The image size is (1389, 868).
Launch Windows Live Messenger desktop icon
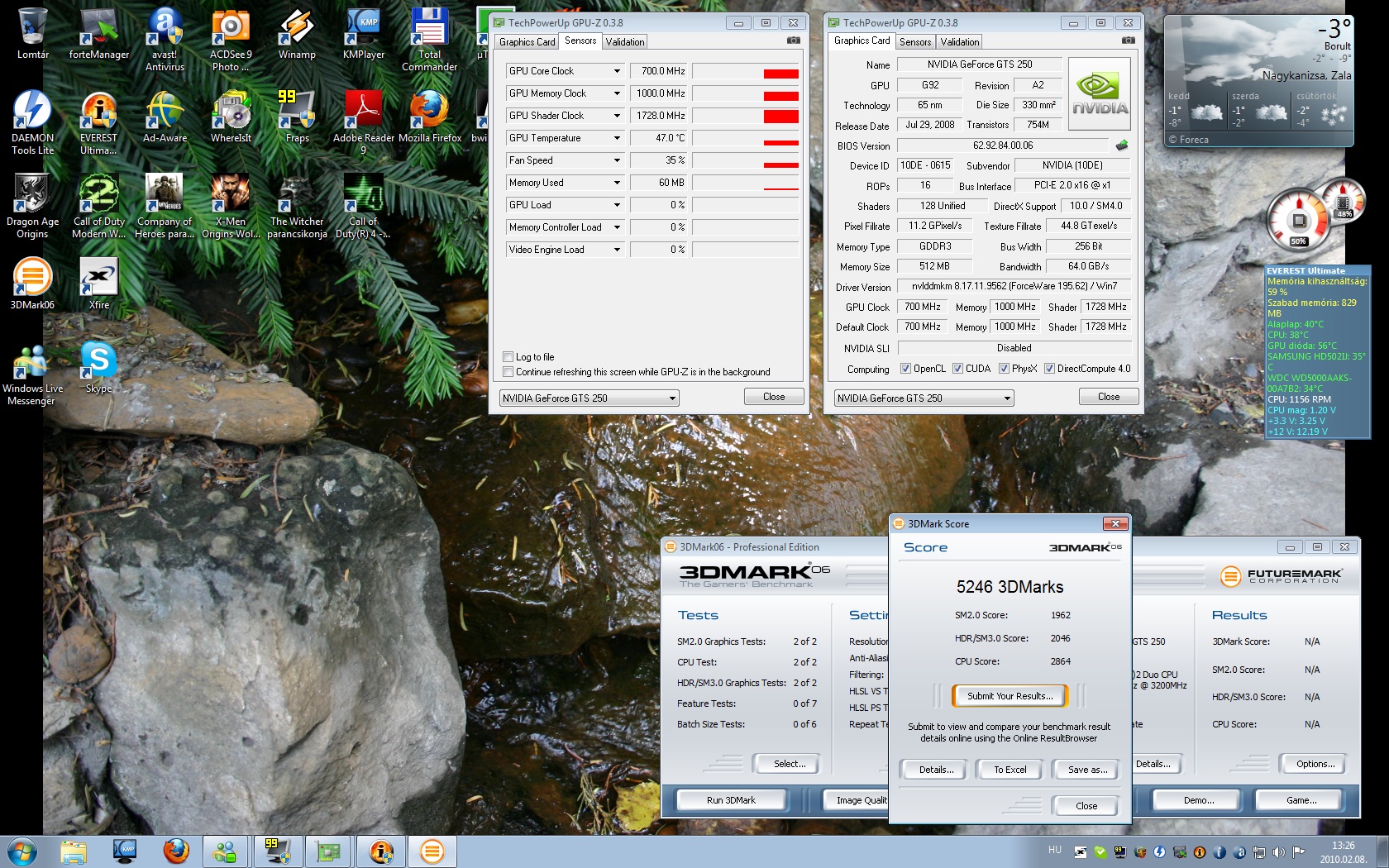[31, 373]
